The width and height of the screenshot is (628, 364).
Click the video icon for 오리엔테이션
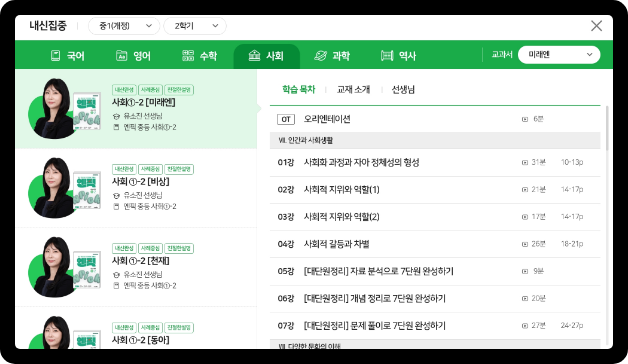525,119
